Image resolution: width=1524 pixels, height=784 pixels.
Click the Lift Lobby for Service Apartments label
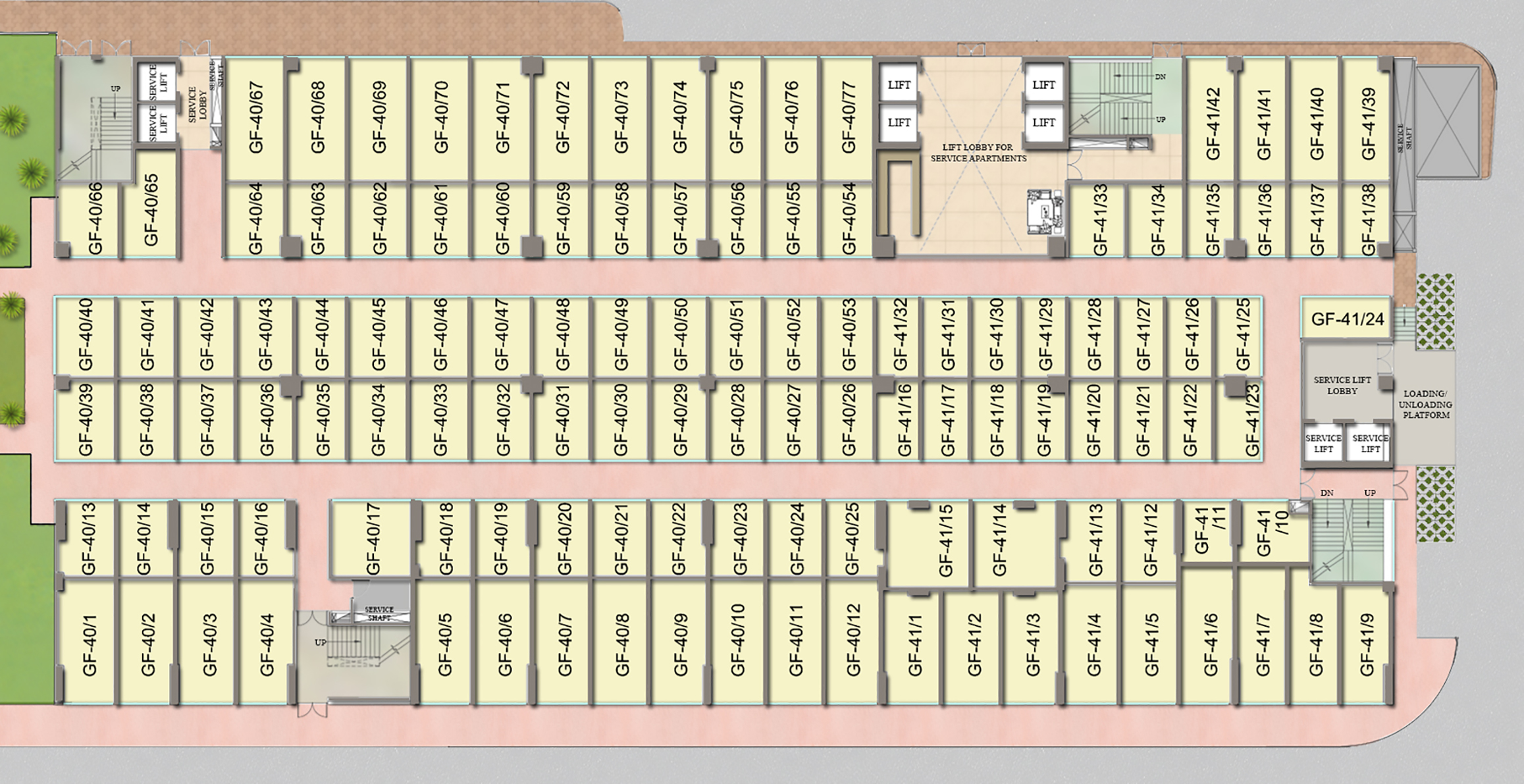(978, 153)
